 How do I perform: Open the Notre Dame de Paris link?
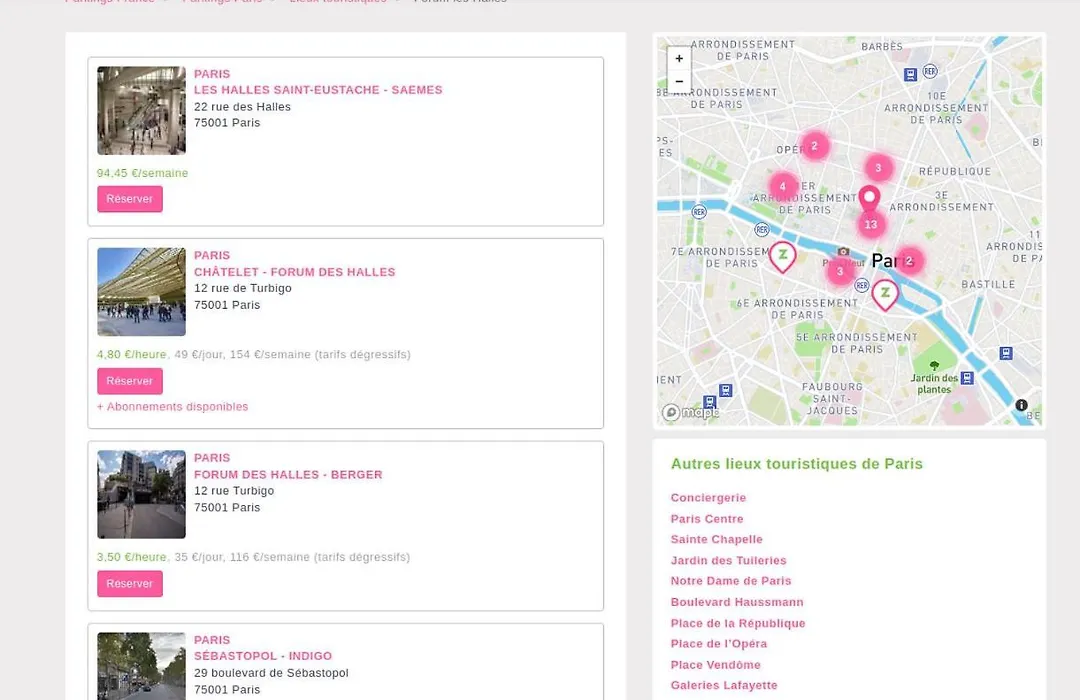coord(731,581)
